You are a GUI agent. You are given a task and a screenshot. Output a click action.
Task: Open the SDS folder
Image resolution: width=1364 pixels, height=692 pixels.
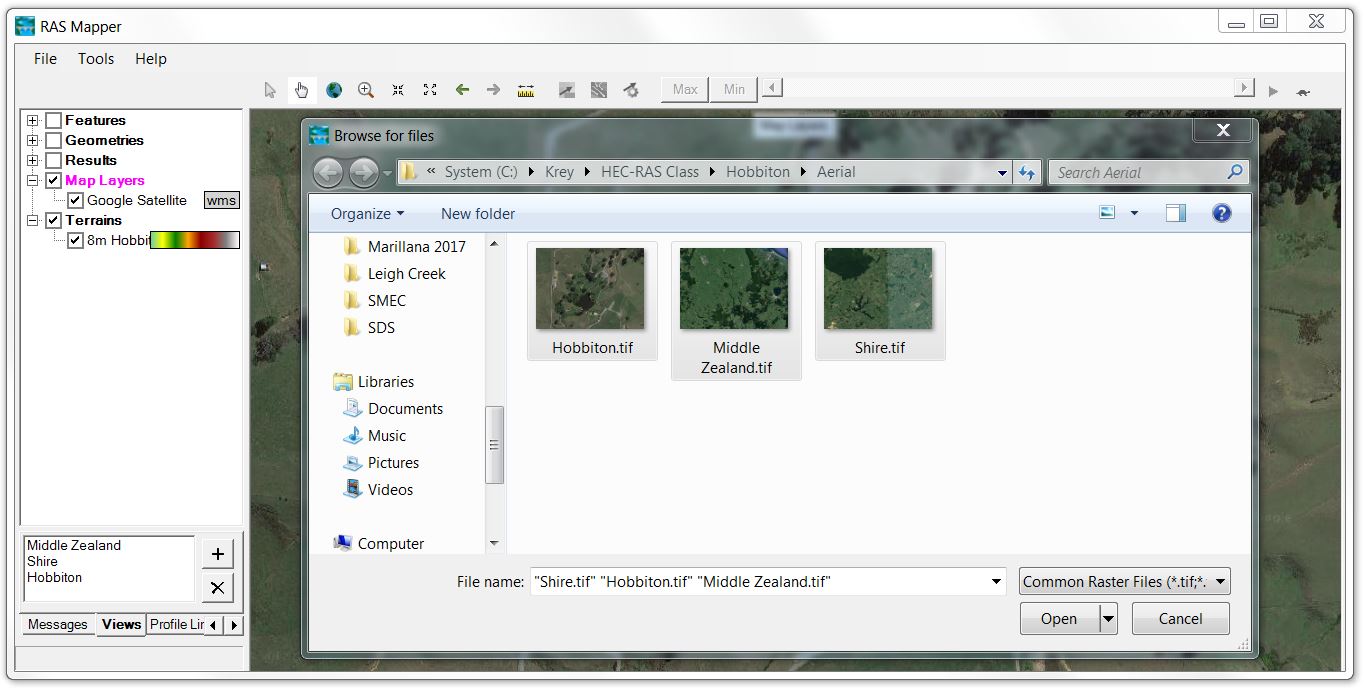point(369,327)
